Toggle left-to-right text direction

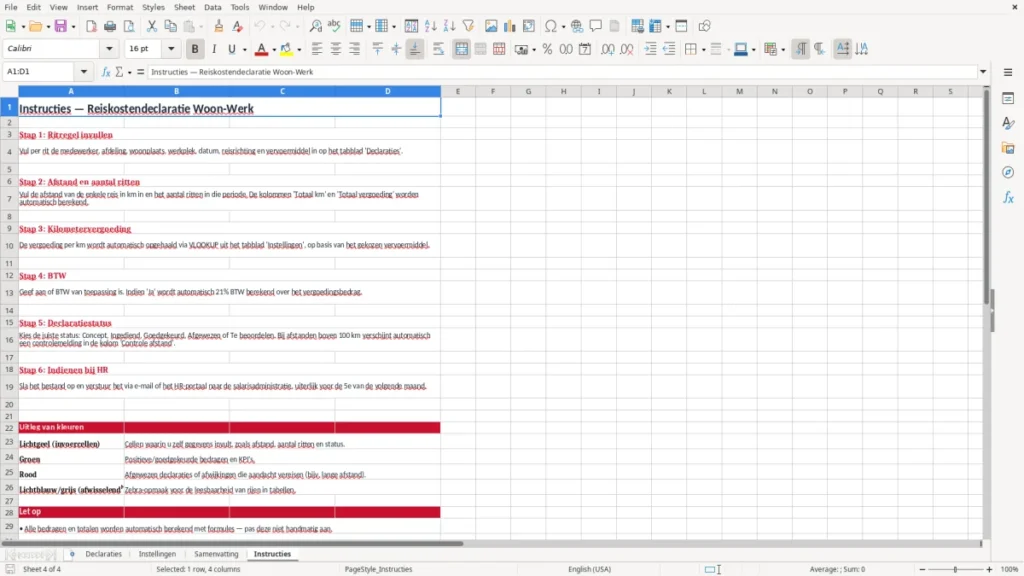coord(801,49)
